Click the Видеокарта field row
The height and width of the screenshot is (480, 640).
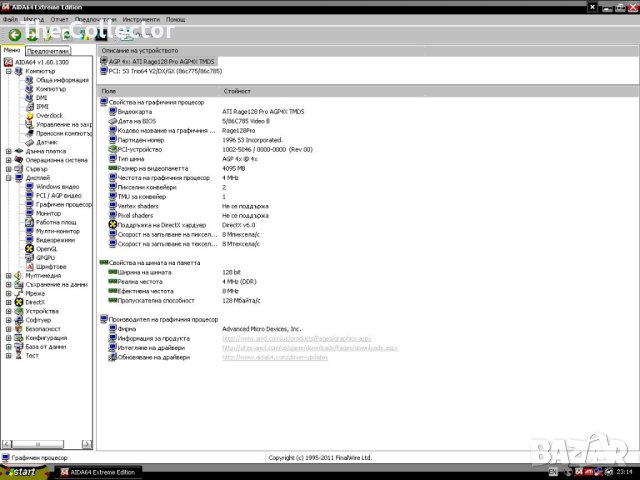[206, 111]
